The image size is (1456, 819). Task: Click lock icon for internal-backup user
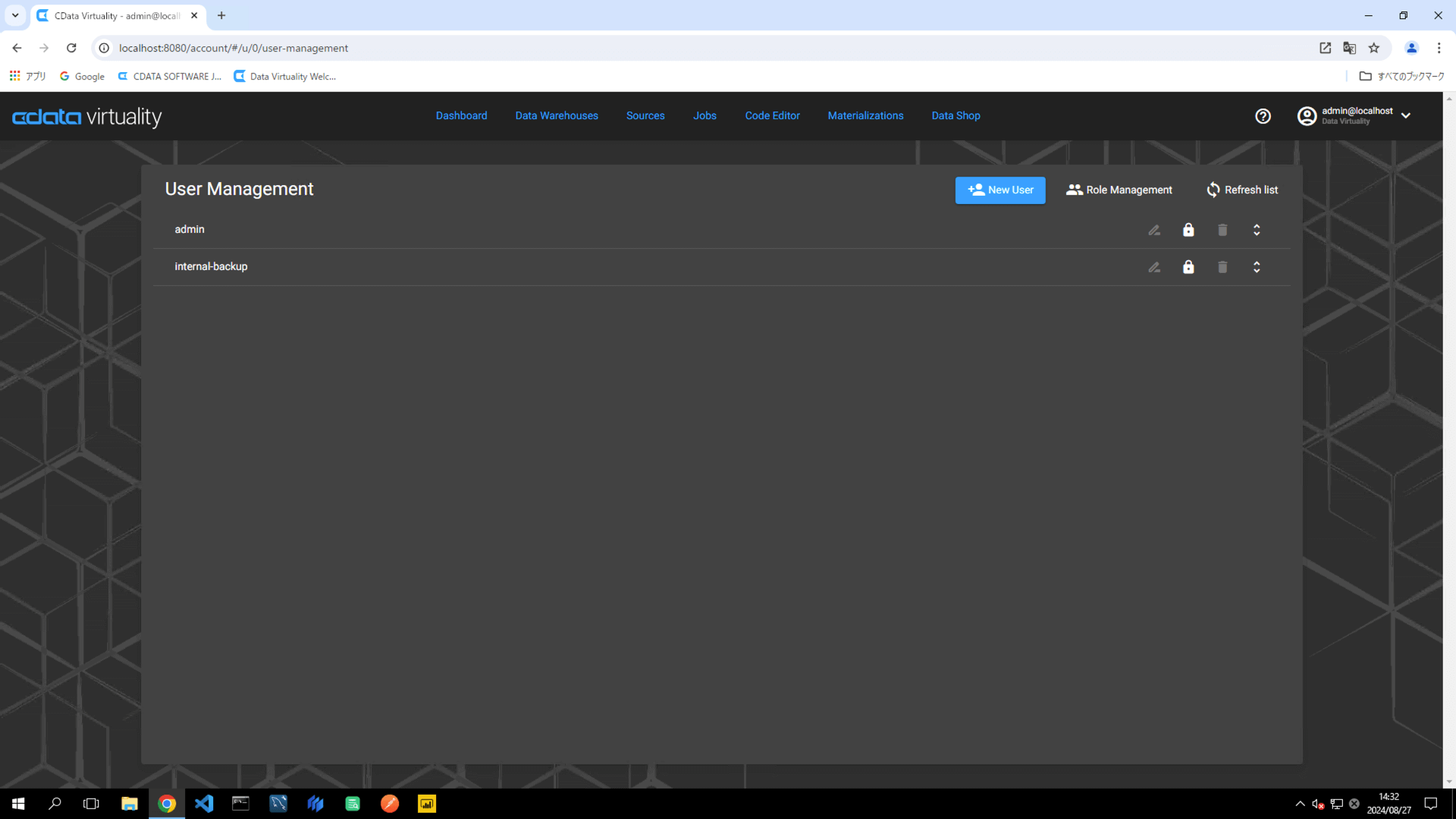1188,267
